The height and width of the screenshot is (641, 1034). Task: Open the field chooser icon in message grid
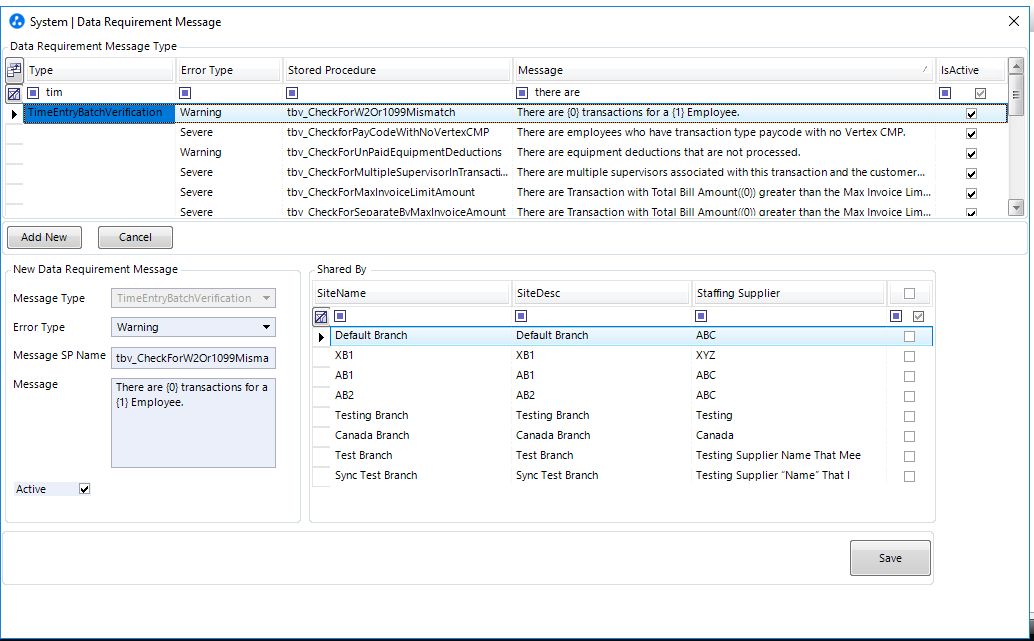tap(14, 70)
